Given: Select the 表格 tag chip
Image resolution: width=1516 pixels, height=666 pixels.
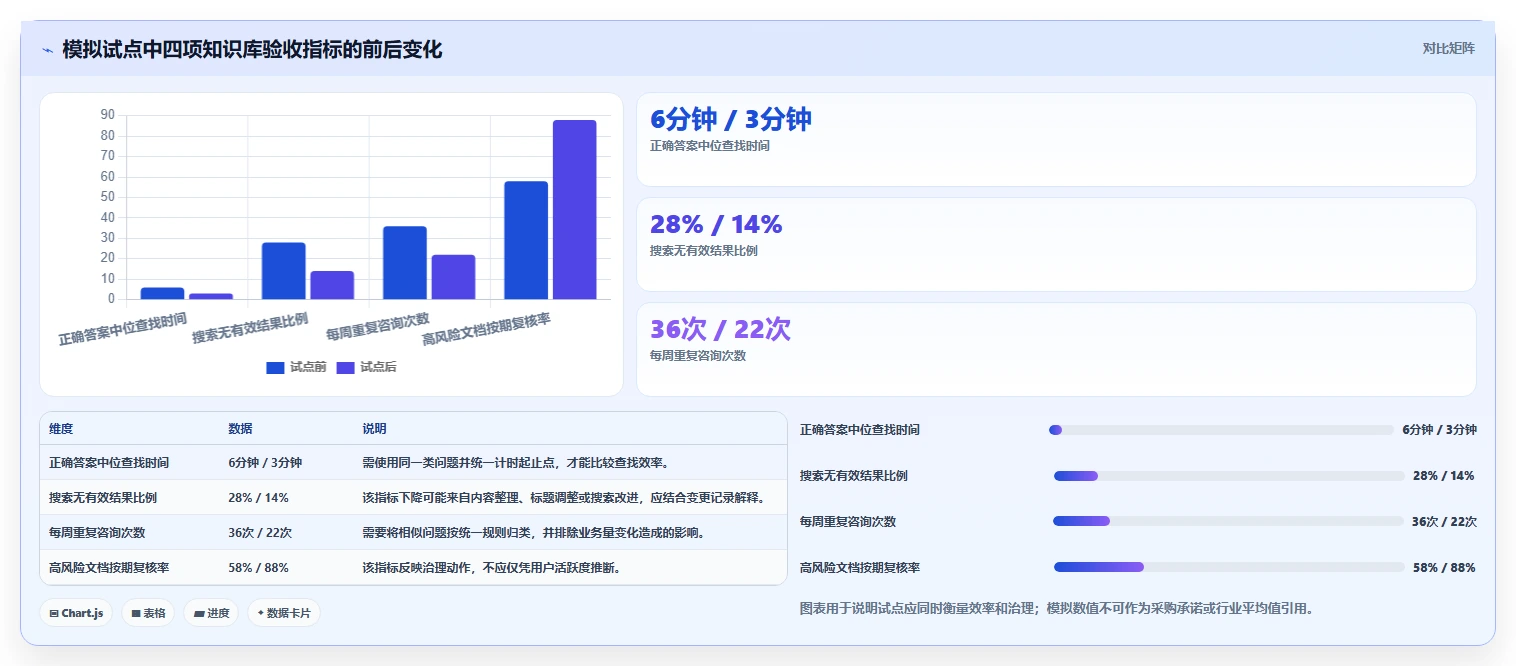Looking at the screenshot, I should click(148, 613).
